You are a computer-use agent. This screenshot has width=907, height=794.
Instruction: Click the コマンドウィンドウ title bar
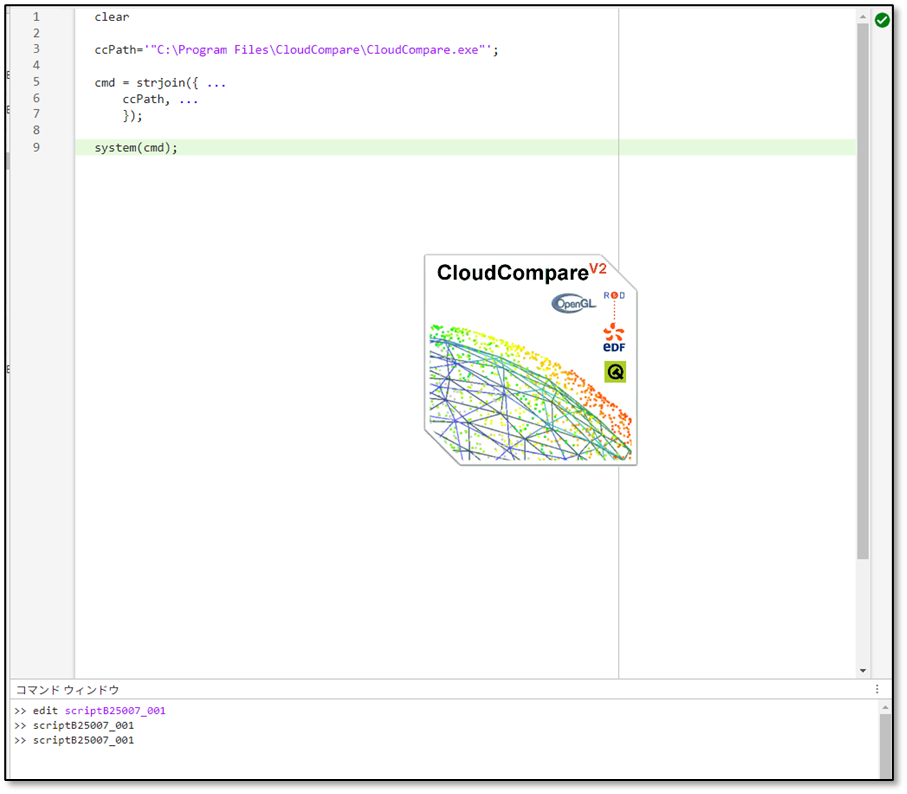(67, 688)
